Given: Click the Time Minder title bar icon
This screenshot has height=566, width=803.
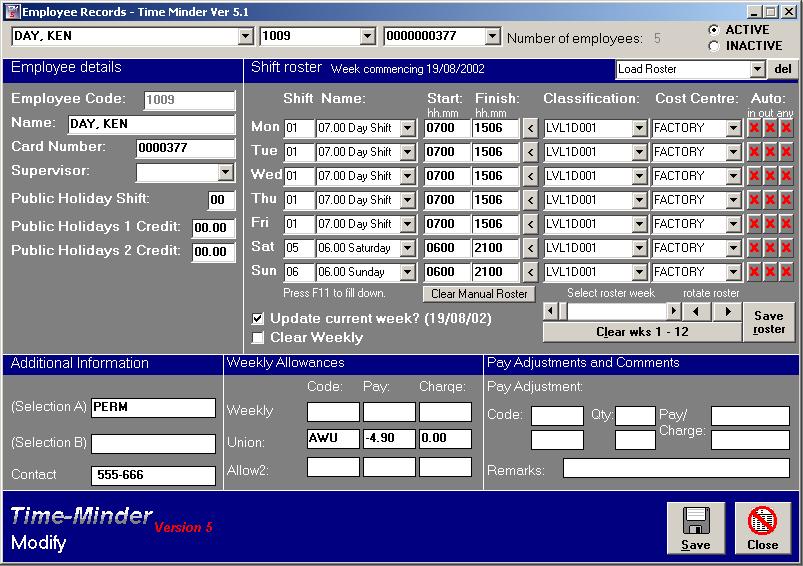Looking at the screenshot, I should click(12, 12).
